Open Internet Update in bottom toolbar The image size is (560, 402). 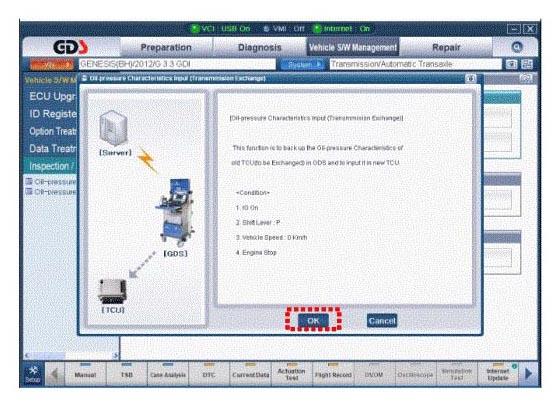click(498, 374)
